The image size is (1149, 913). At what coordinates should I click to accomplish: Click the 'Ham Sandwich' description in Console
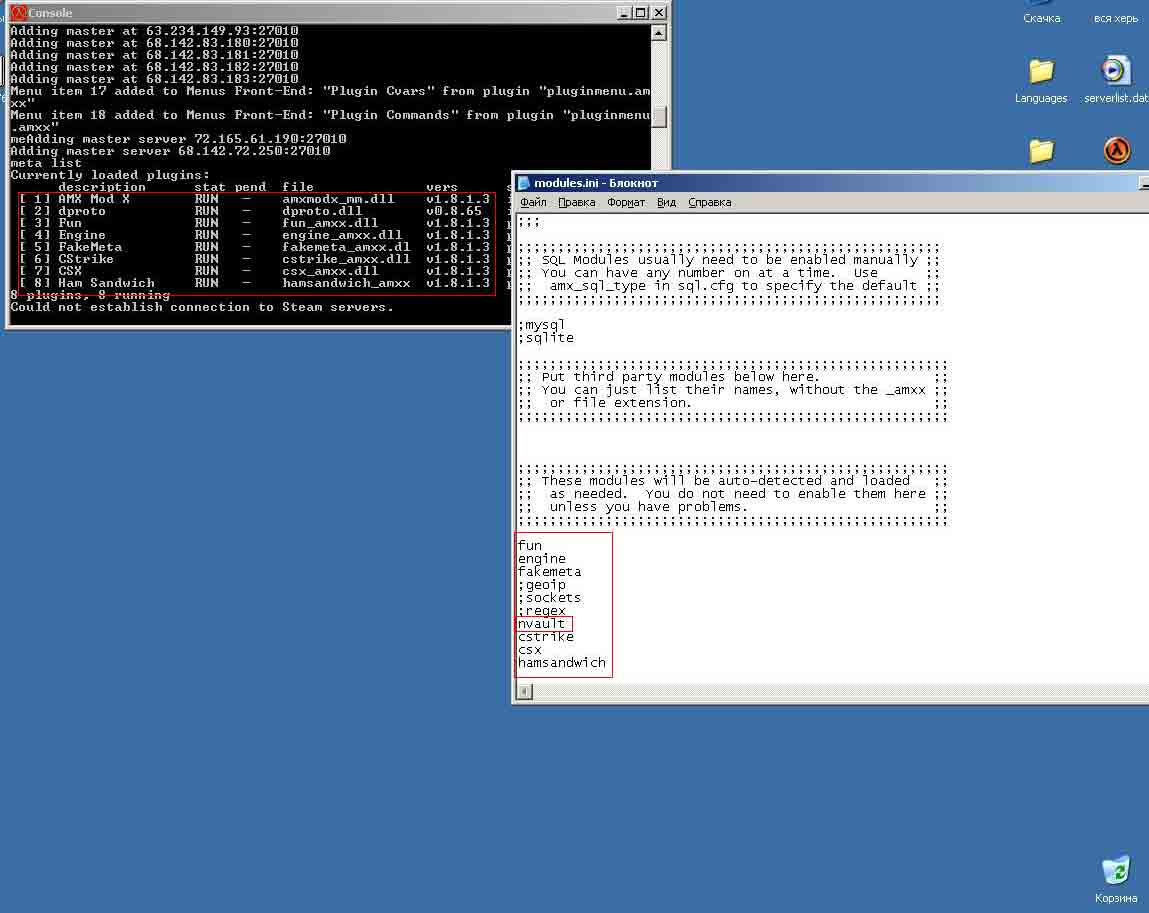(106, 283)
